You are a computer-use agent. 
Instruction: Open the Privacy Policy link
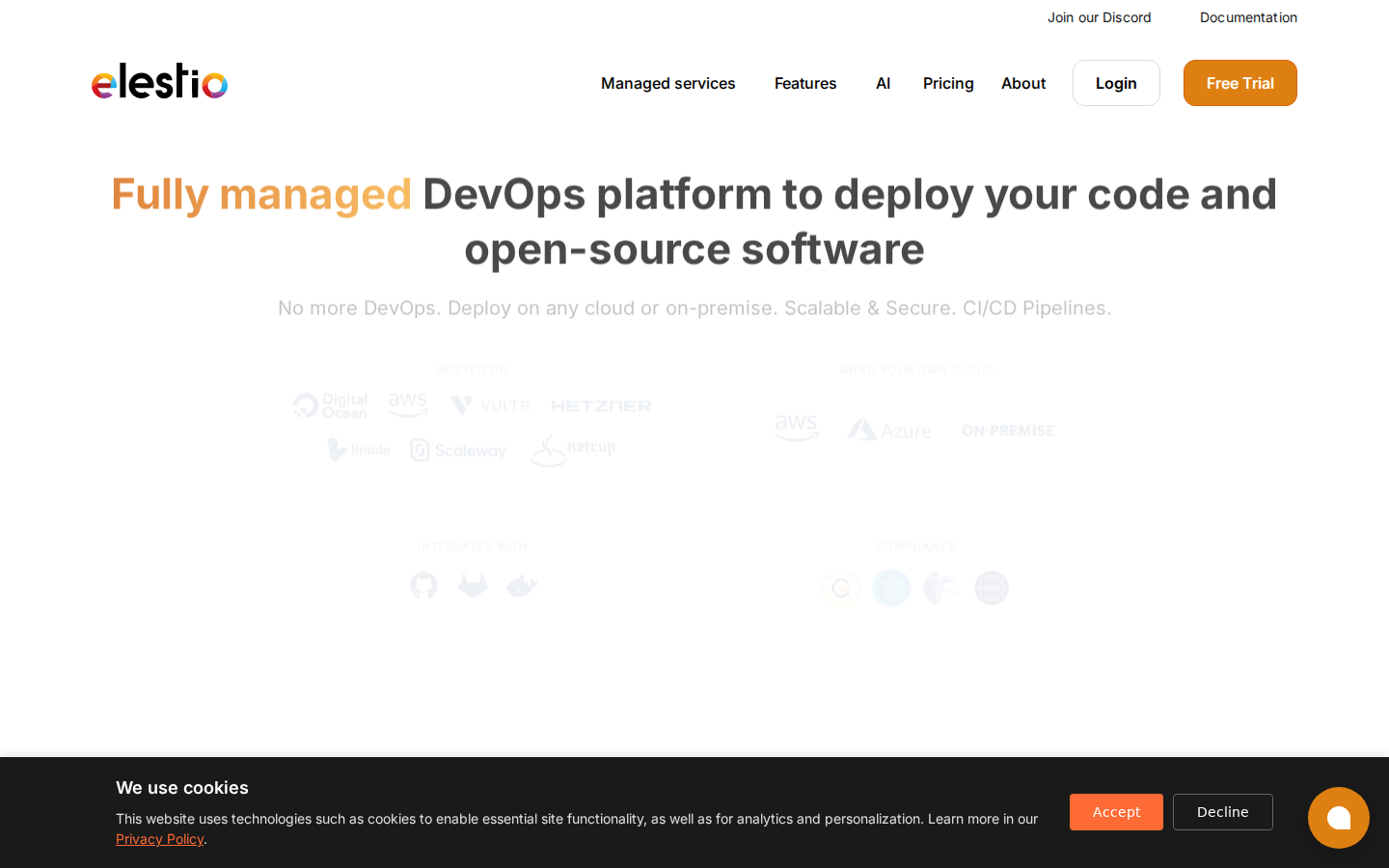[x=159, y=839]
